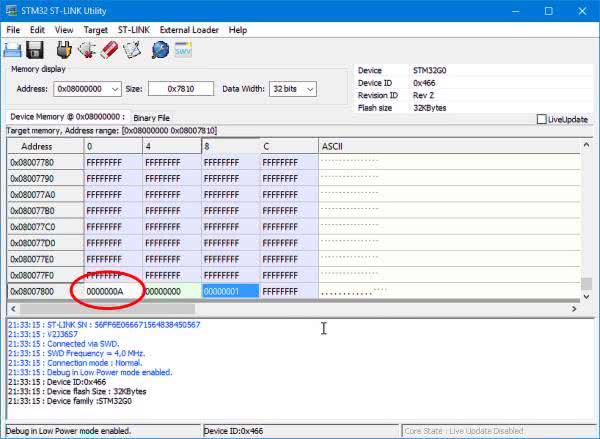Viewport: 600px width, 439px height.
Task: Expand the Address dropdown list
Action: 115,90
